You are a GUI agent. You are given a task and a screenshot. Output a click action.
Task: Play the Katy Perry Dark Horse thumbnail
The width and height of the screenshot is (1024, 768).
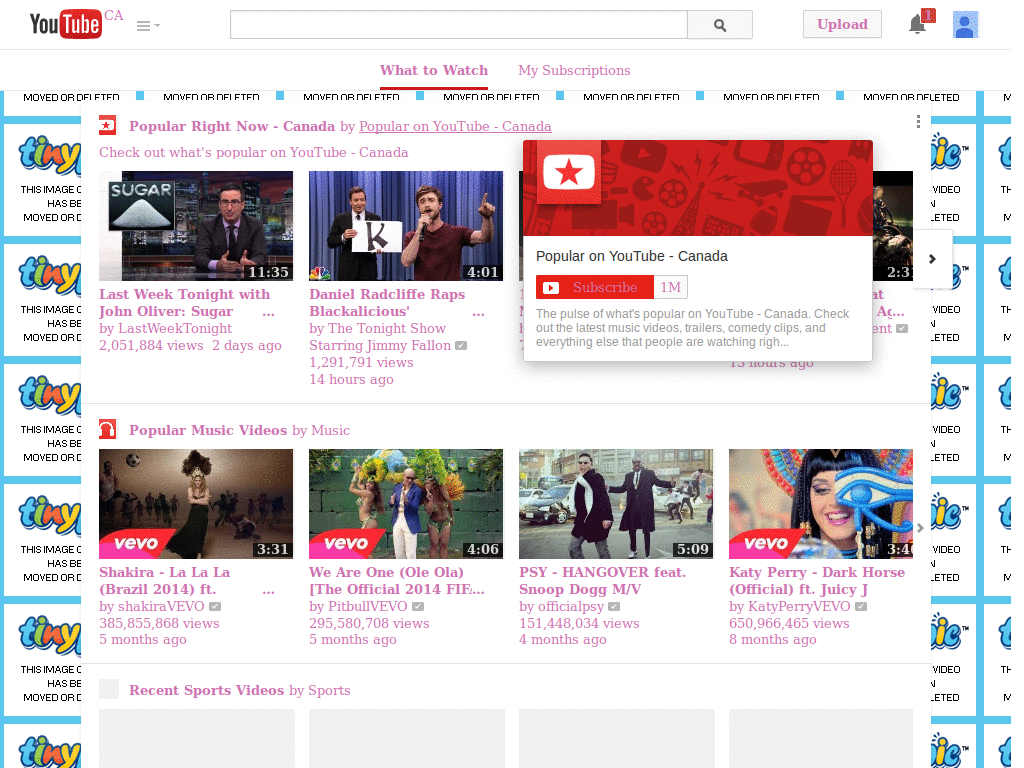821,504
